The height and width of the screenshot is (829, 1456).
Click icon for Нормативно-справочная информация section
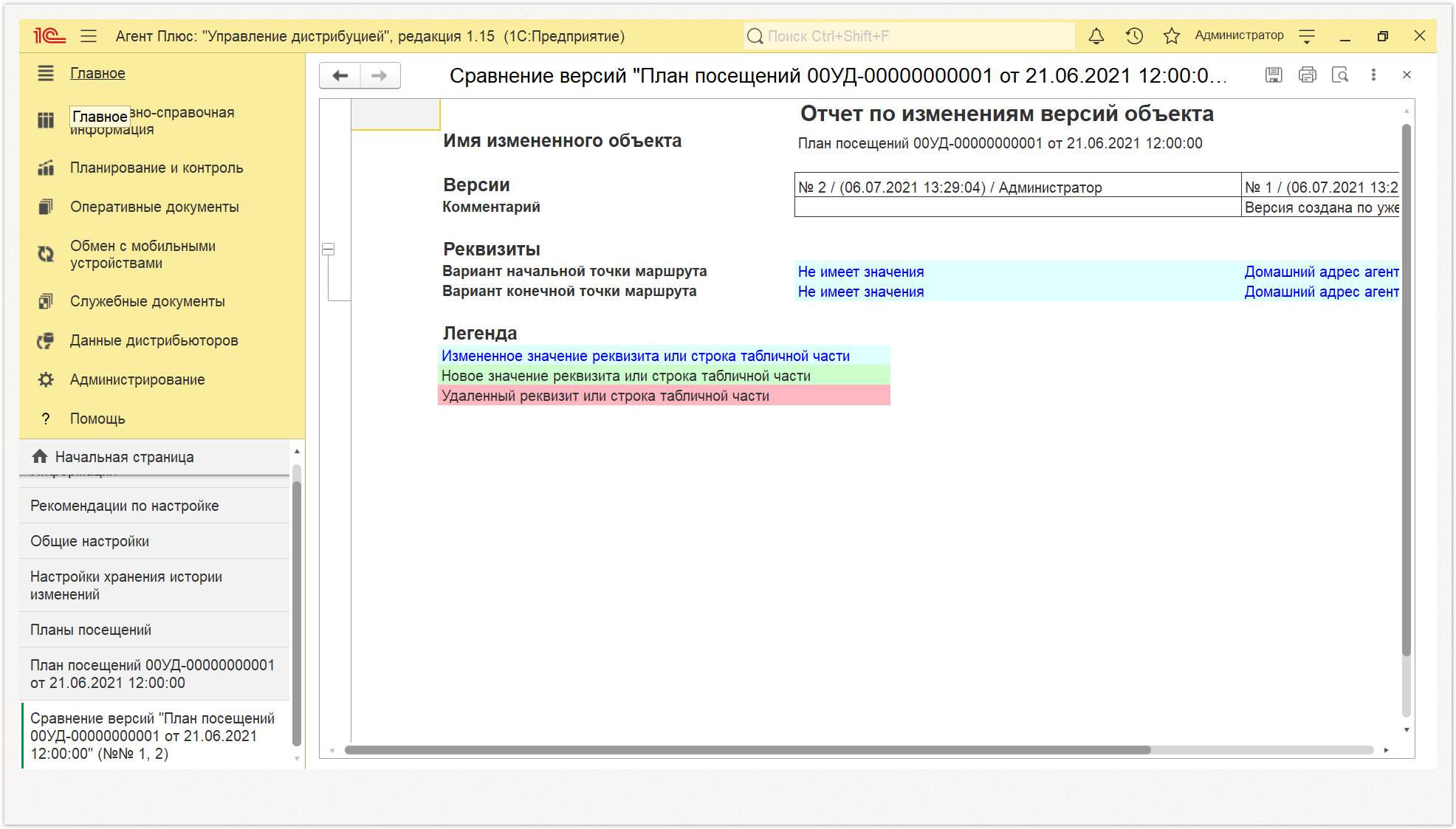click(46, 120)
